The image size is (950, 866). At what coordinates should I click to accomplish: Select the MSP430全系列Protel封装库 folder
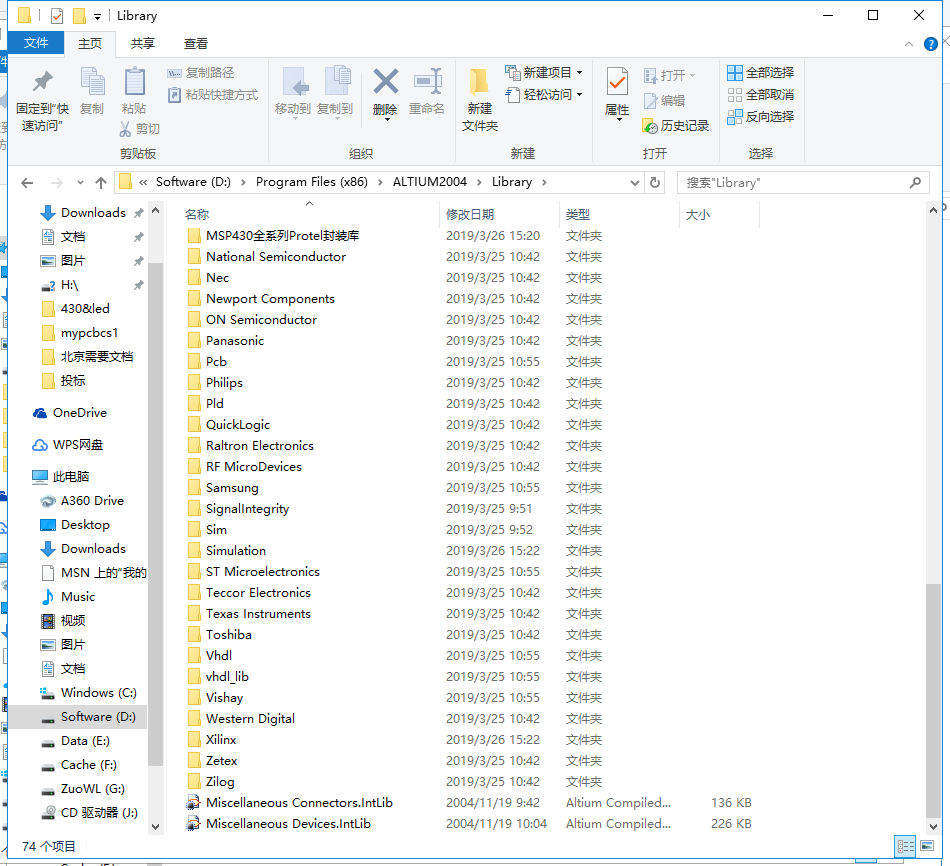coord(282,235)
